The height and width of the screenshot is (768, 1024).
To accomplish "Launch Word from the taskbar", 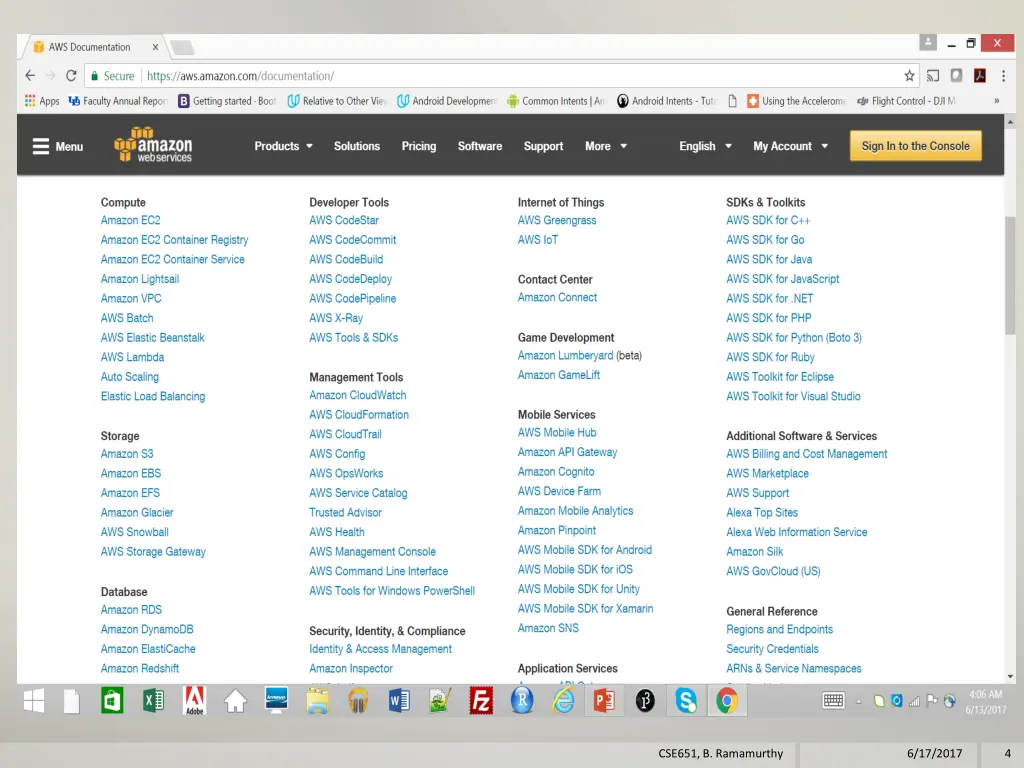I will 399,701.
